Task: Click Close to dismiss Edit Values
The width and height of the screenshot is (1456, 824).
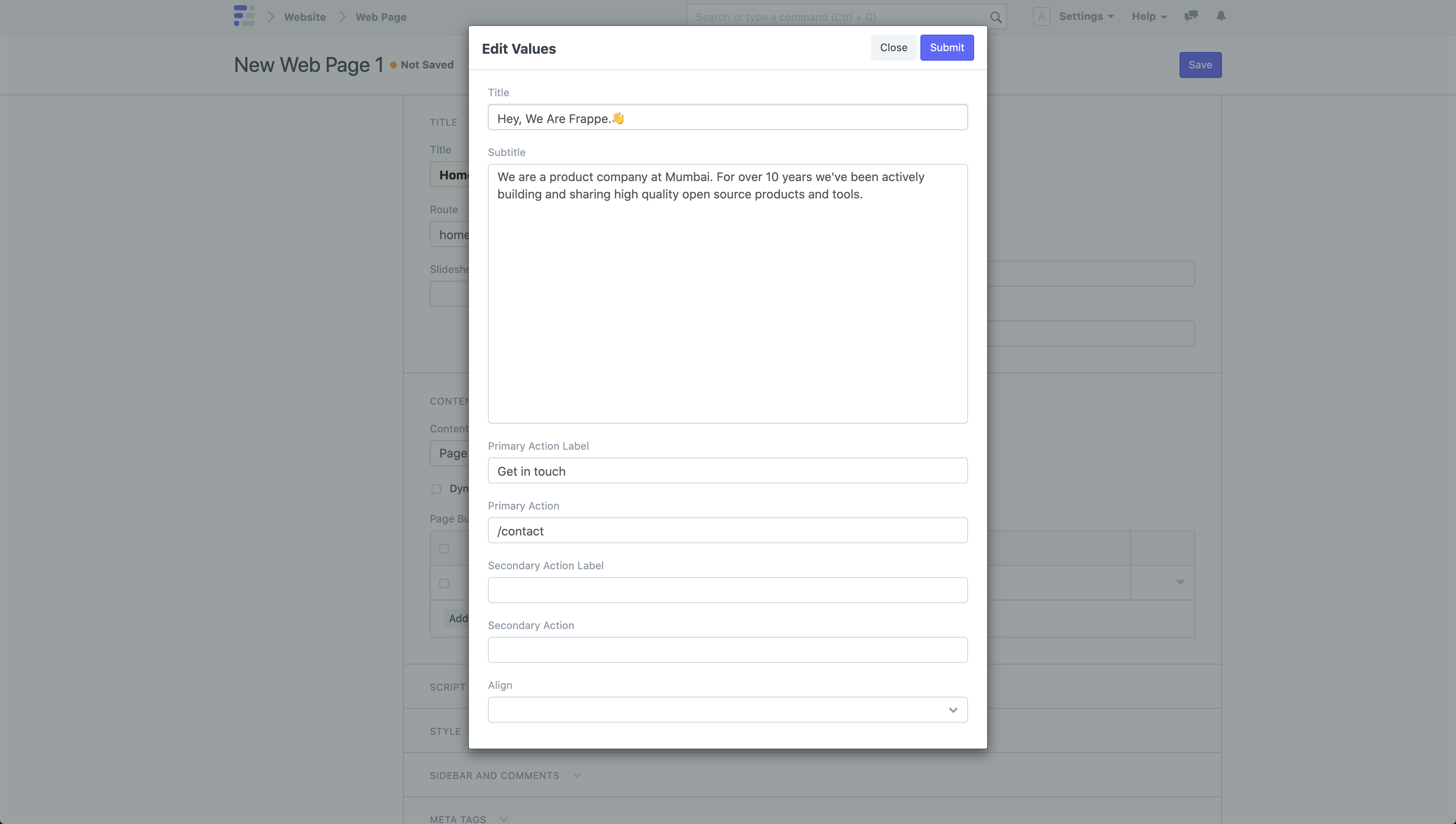Action: click(894, 47)
